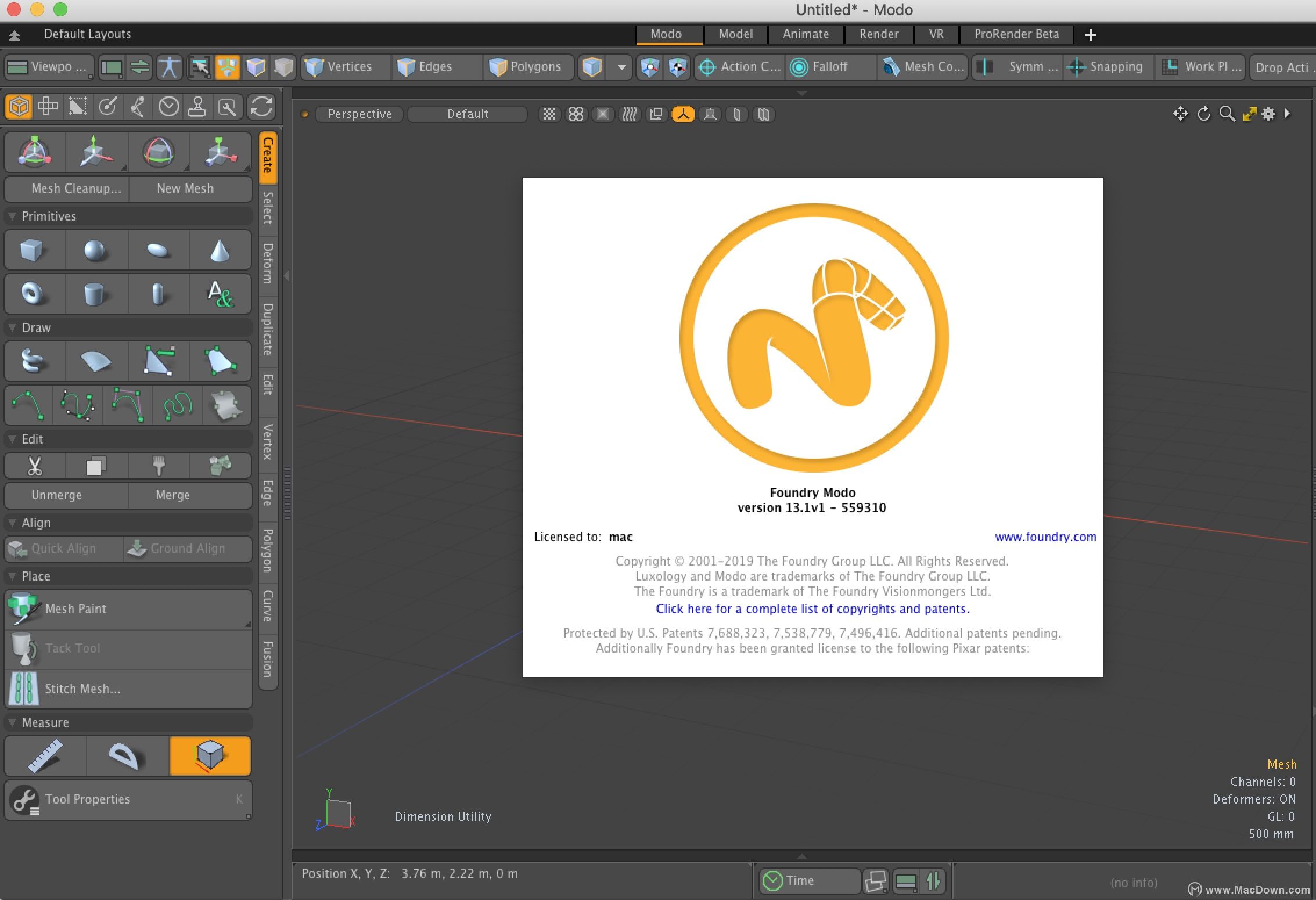Click the Mesh Cleanup button
This screenshot has height=900, width=1316.
tap(67, 189)
